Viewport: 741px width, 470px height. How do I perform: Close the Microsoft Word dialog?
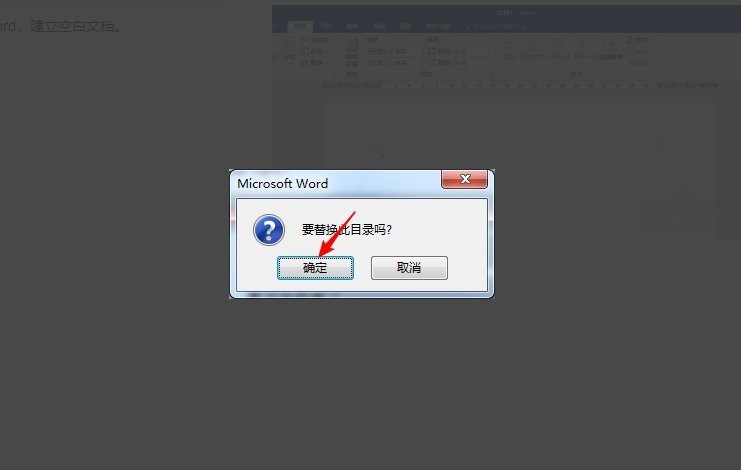[x=465, y=179]
